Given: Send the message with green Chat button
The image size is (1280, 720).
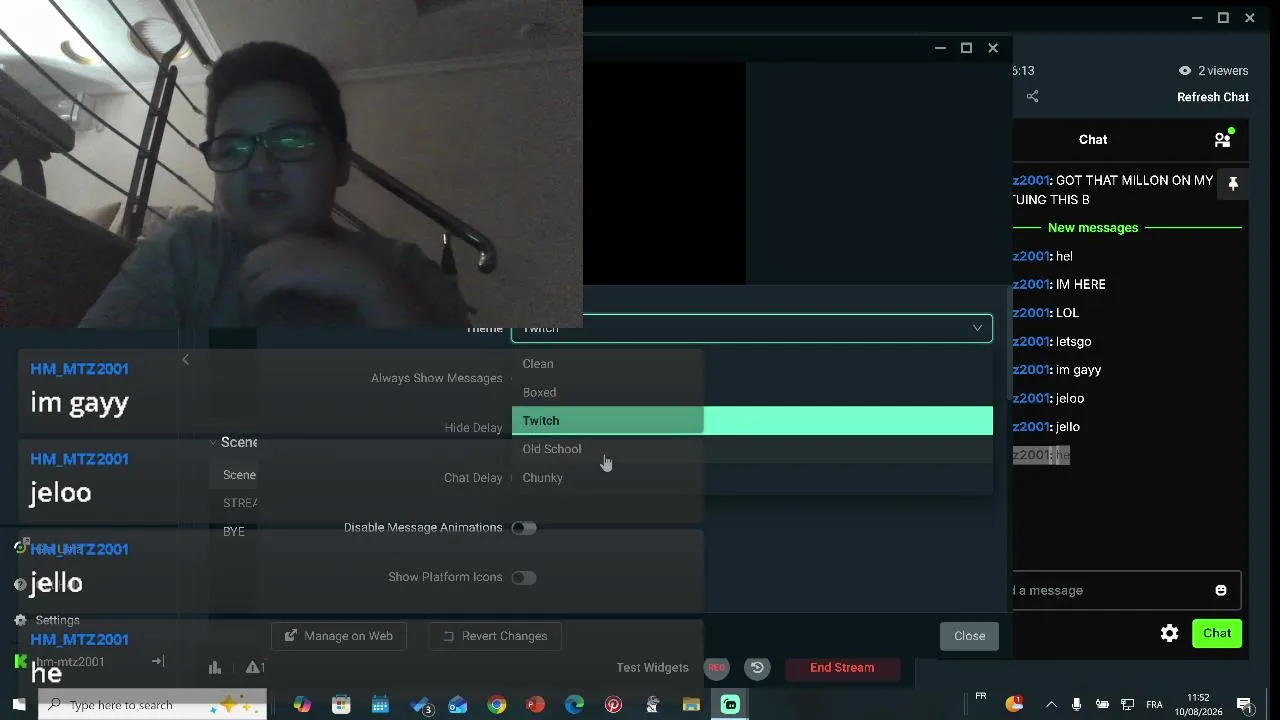Looking at the screenshot, I should [x=1217, y=633].
